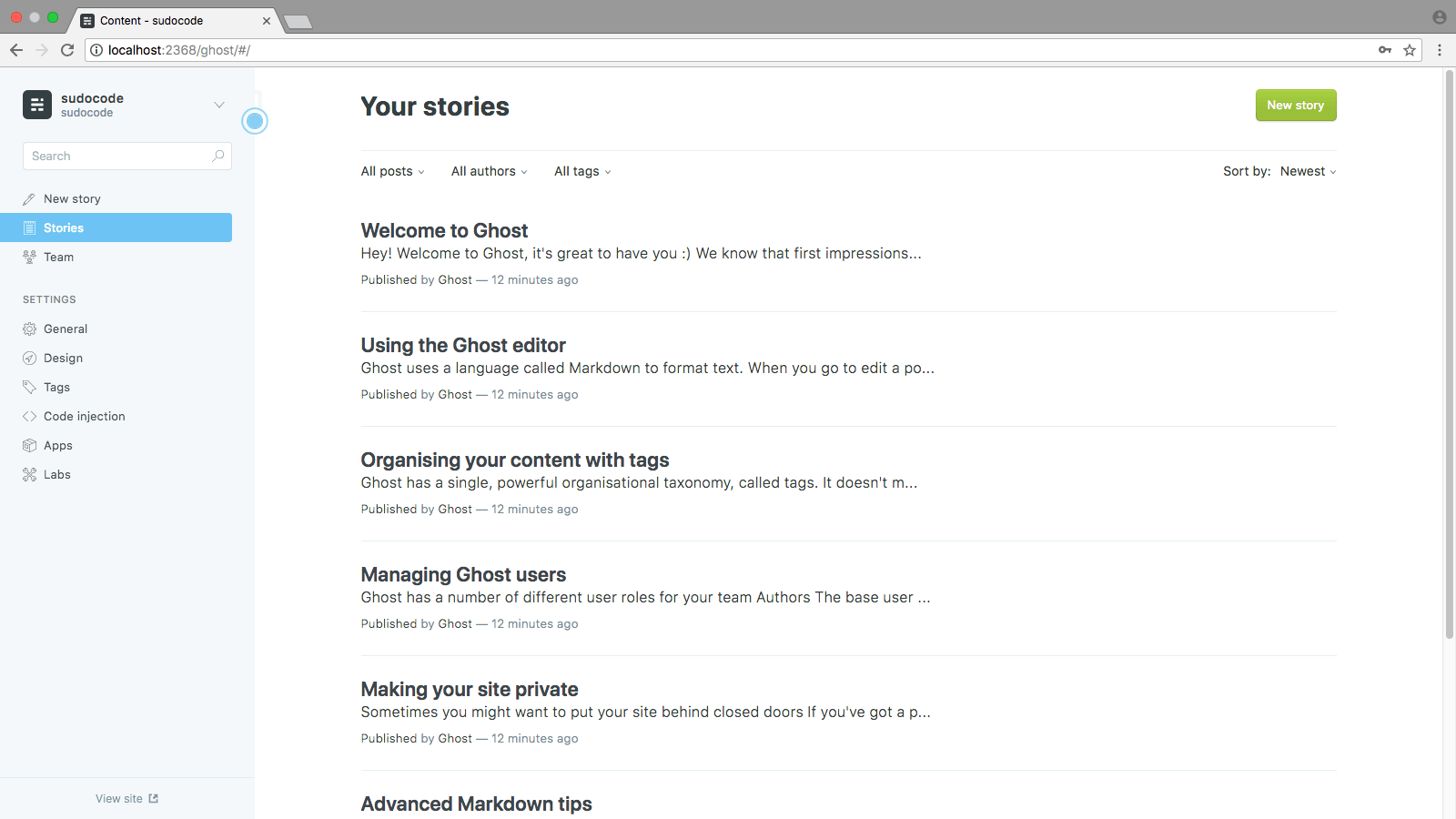Select Stories in the sidebar menu
Viewport: 1456px width, 819px height.
116,227
